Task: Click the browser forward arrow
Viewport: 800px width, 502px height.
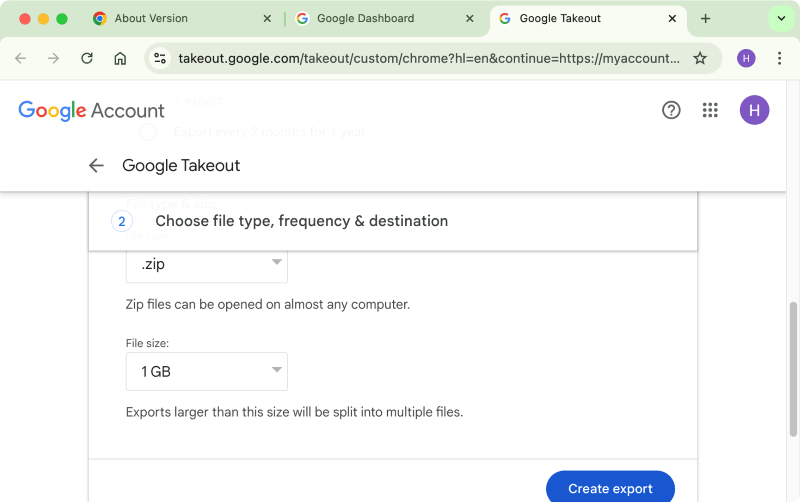Action: (53, 58)
